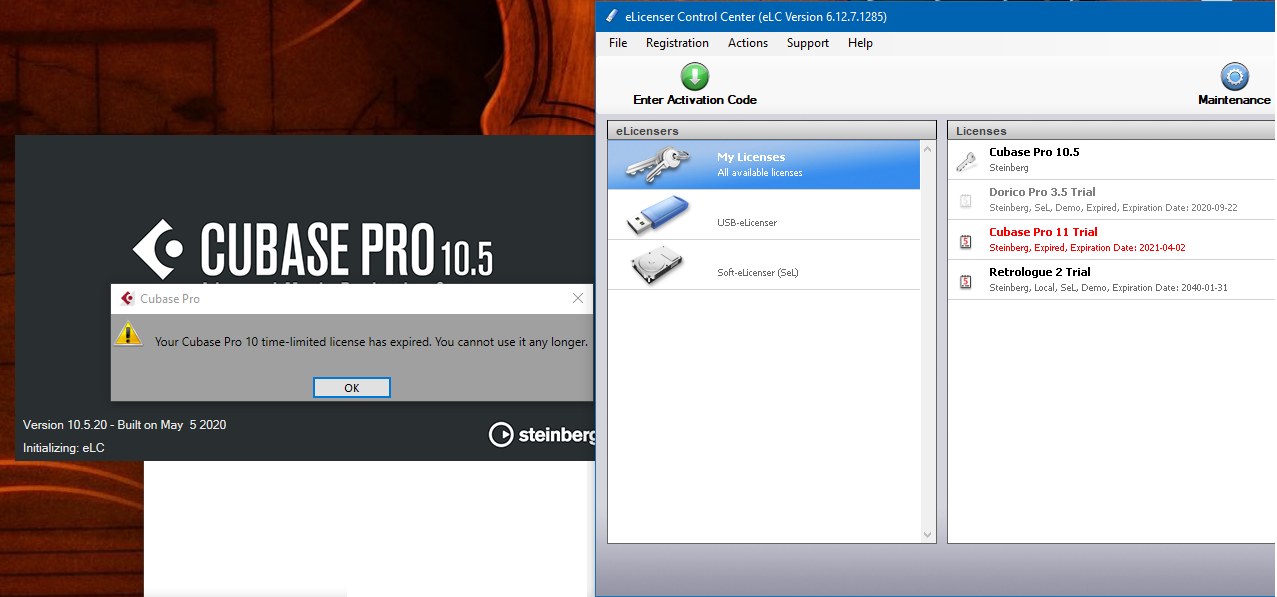
Task: Select the Dorico Pro 3.5 Trial license
Action: click(1112, 200)
